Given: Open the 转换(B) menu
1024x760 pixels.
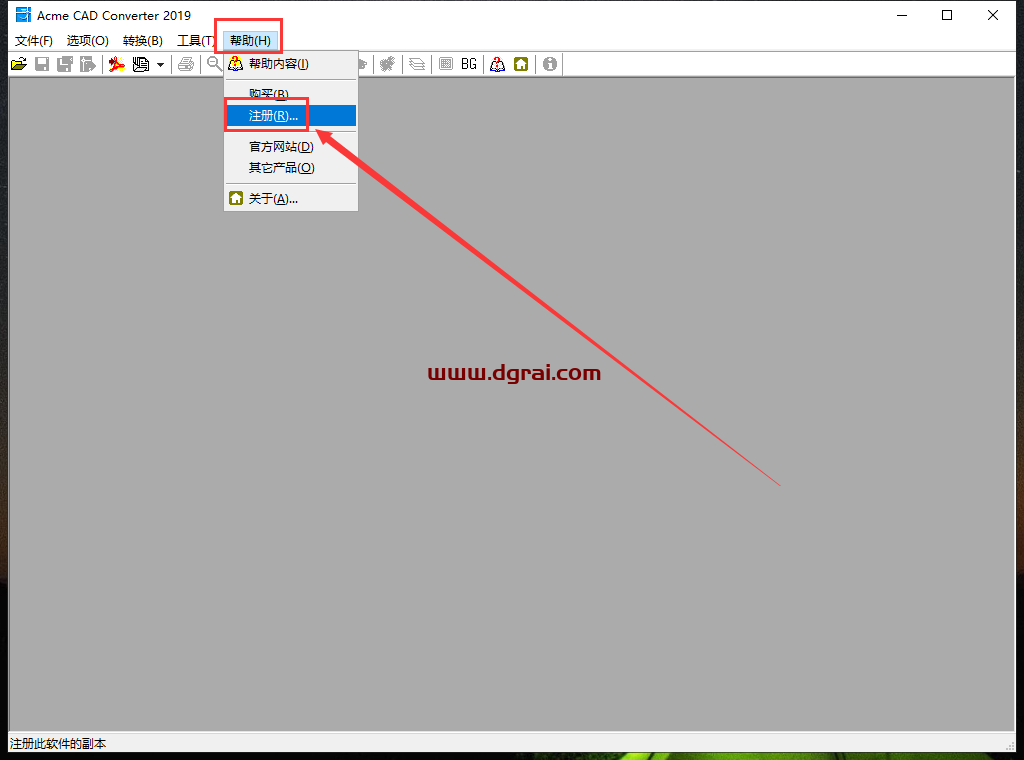Looking at the screenshot, I should coord(143,40).
